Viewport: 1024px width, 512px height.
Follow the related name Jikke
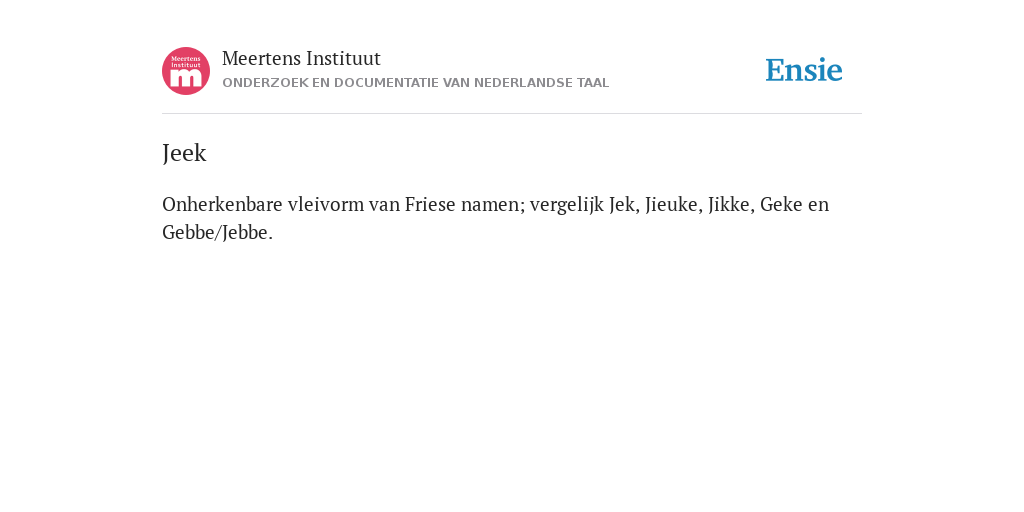coord(730,205)
